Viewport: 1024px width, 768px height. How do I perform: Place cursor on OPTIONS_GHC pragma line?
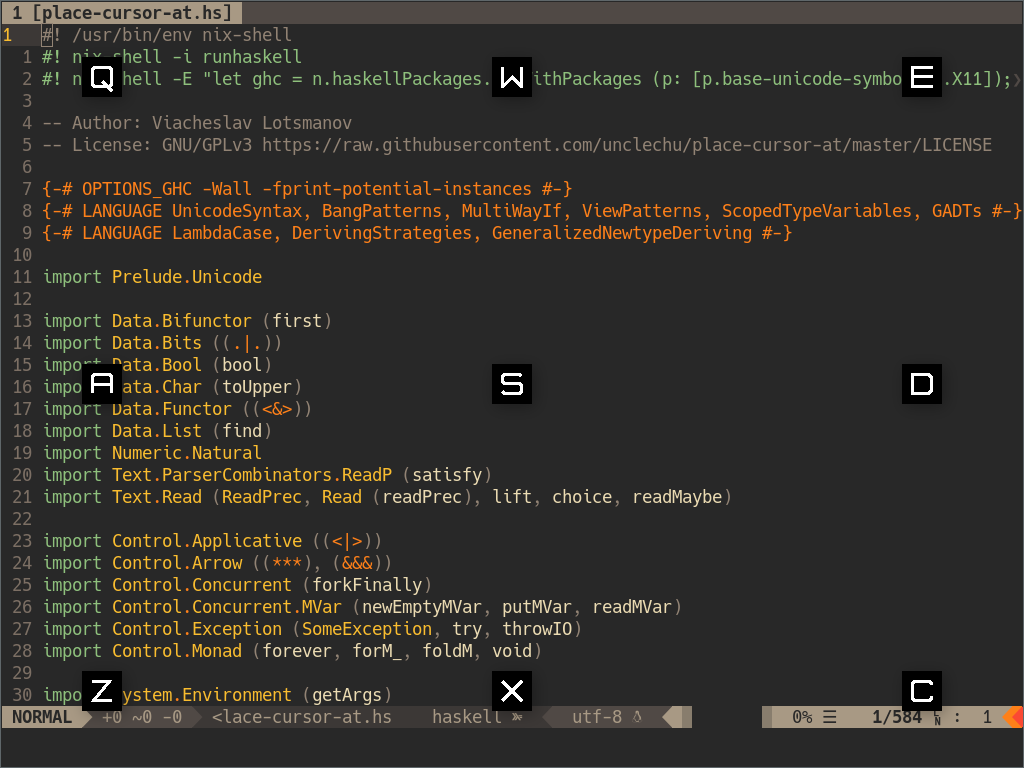pyautogui.click(x=307, y=189)
